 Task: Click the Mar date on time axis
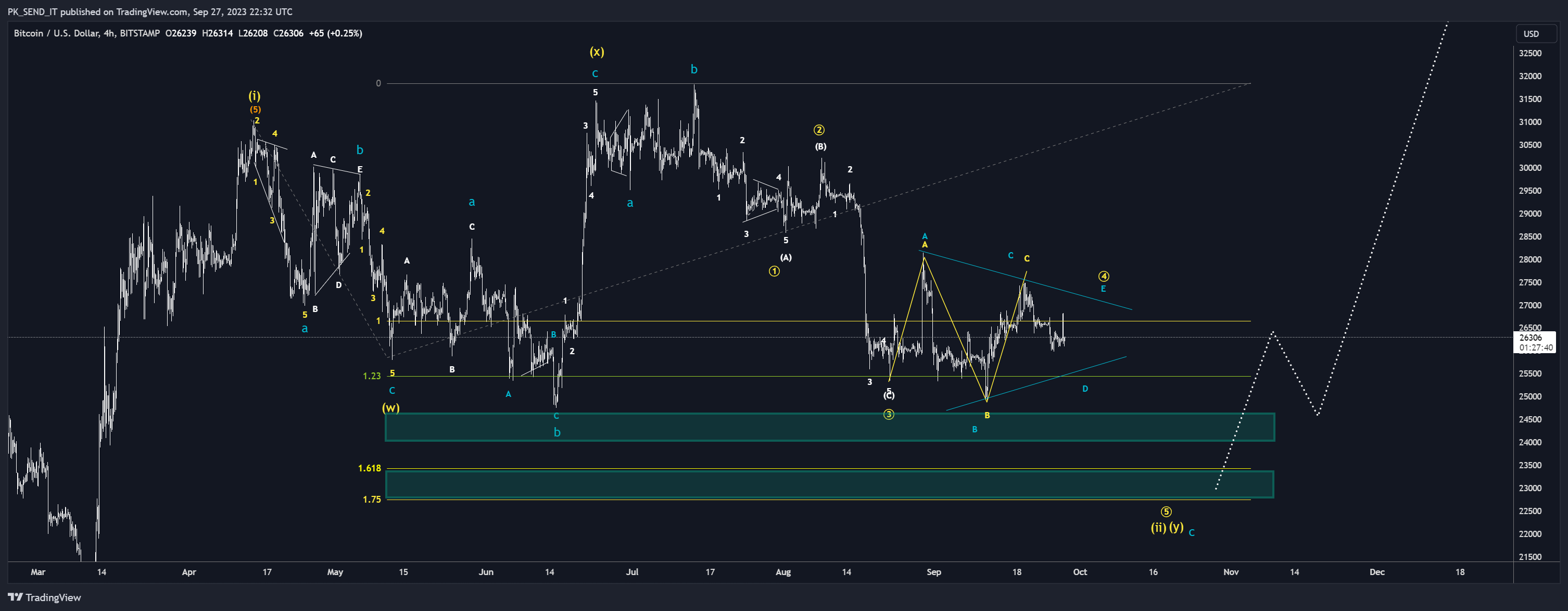pyautogui.click(x=39, y=571)
